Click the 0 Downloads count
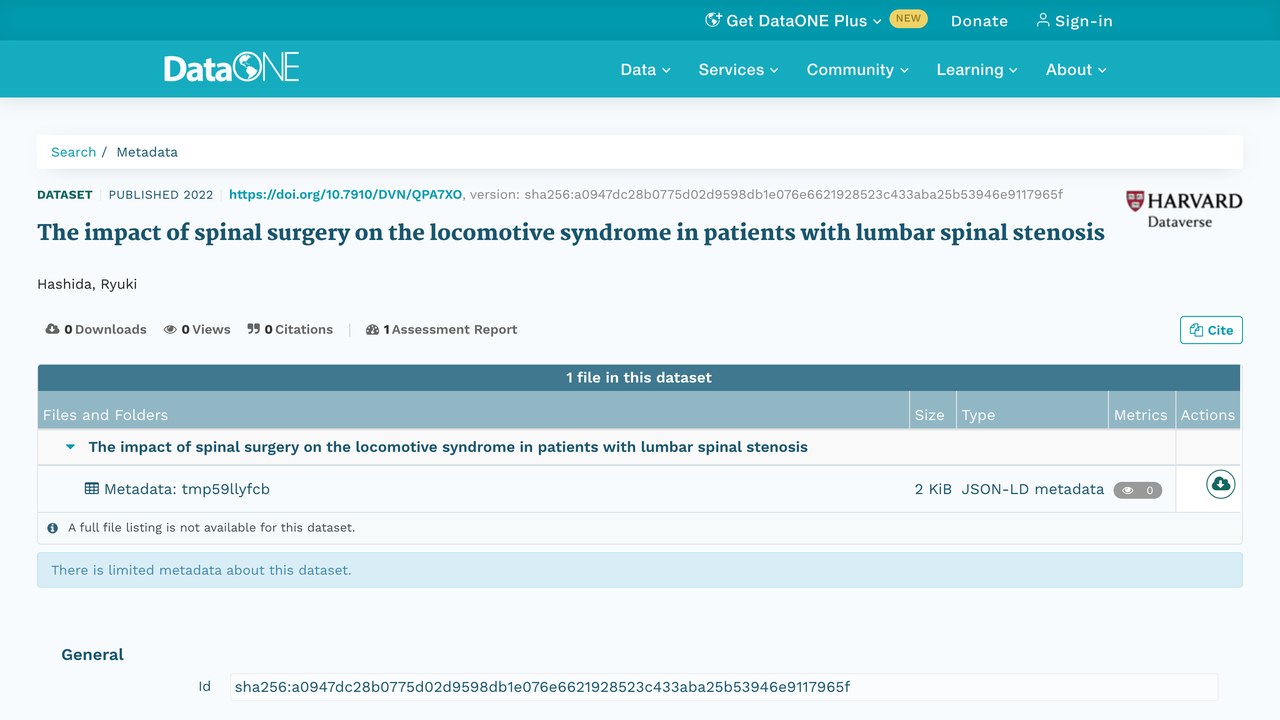This screenshot has height=720, width=1280. 96,329
